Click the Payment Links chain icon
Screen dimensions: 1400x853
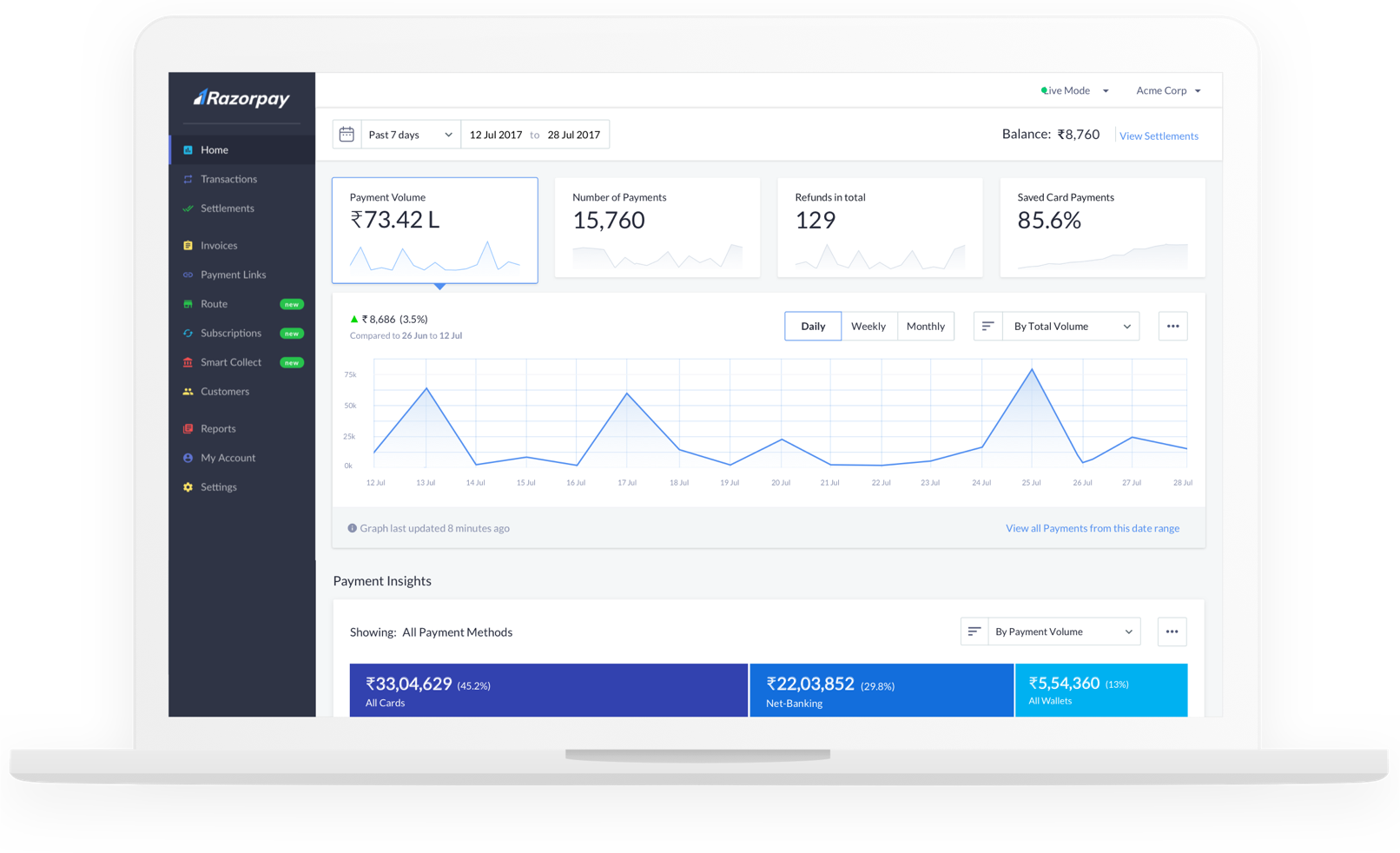pyautogui.click(x=188, y=274)
